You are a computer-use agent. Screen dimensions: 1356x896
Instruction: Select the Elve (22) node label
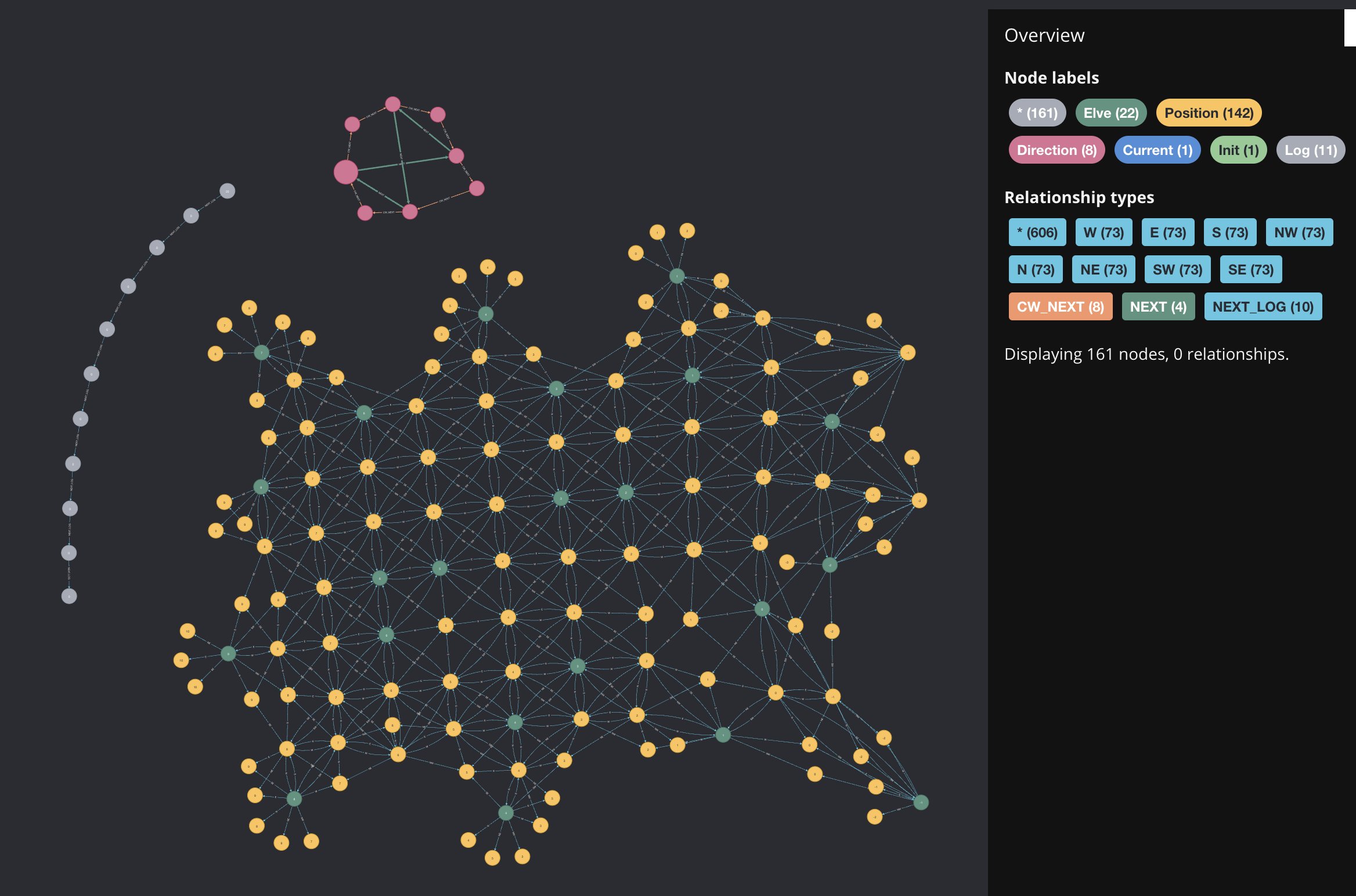[x=1110, y=113]
